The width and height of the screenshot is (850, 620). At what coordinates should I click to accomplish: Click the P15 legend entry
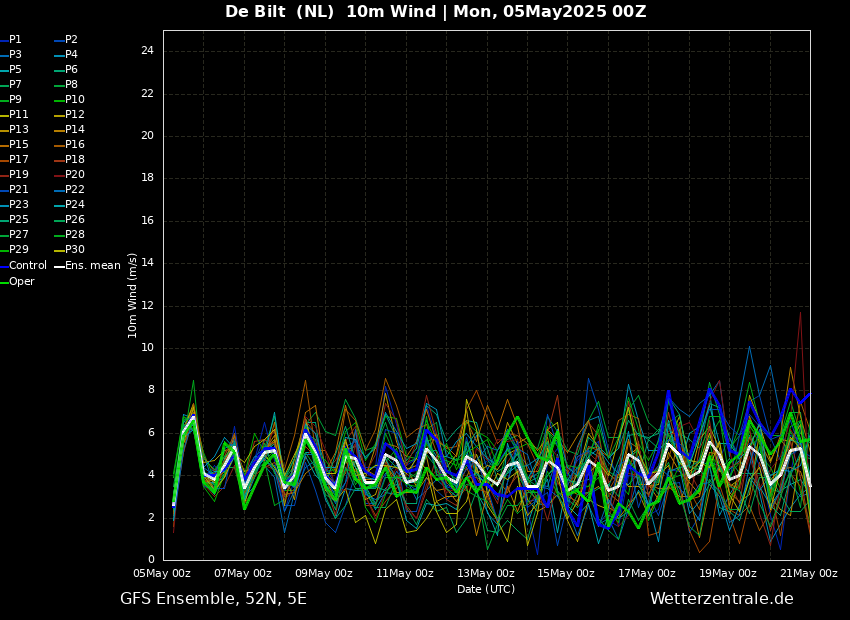tap(14, 145)
